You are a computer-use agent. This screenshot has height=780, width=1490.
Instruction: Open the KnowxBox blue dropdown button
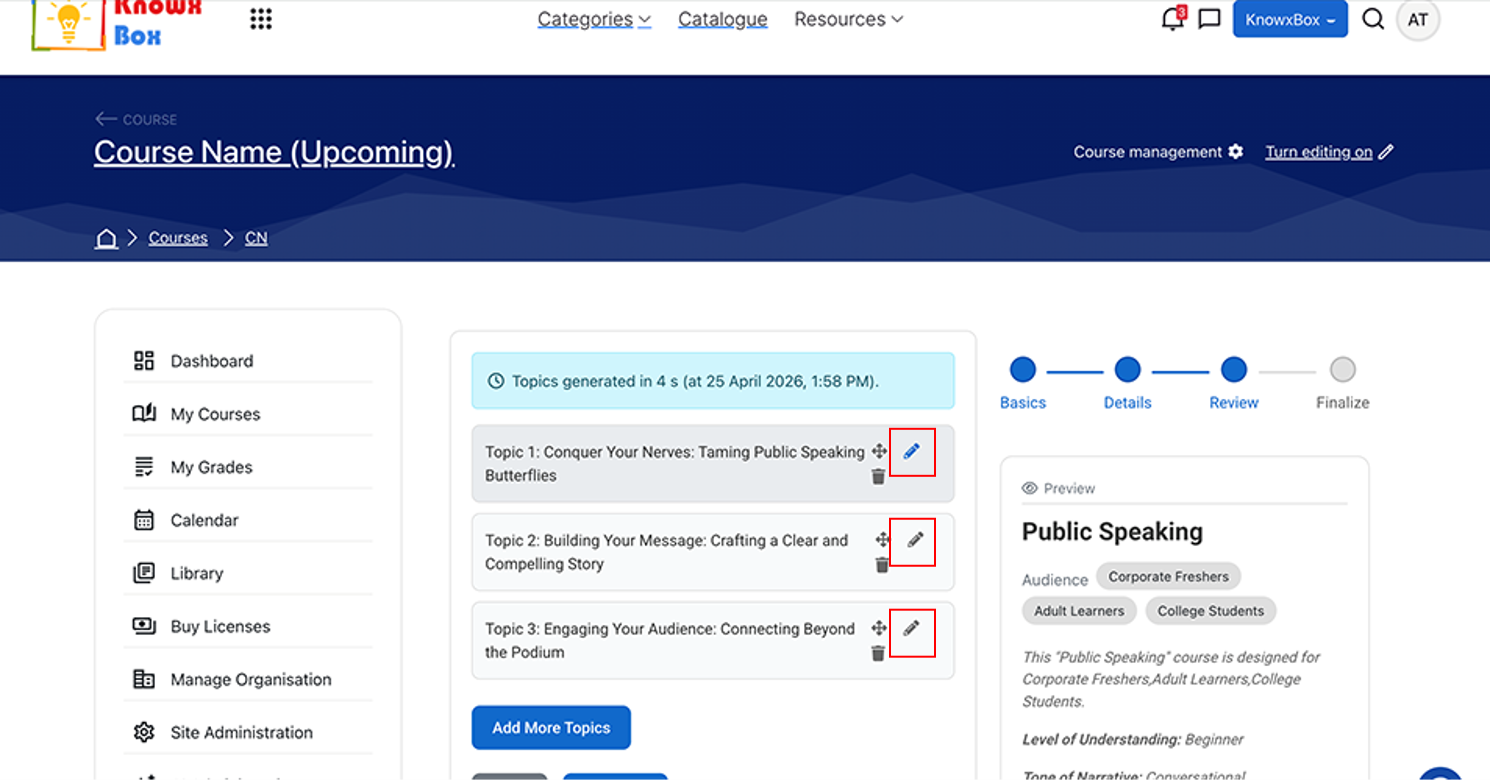tap(1290, 19)
